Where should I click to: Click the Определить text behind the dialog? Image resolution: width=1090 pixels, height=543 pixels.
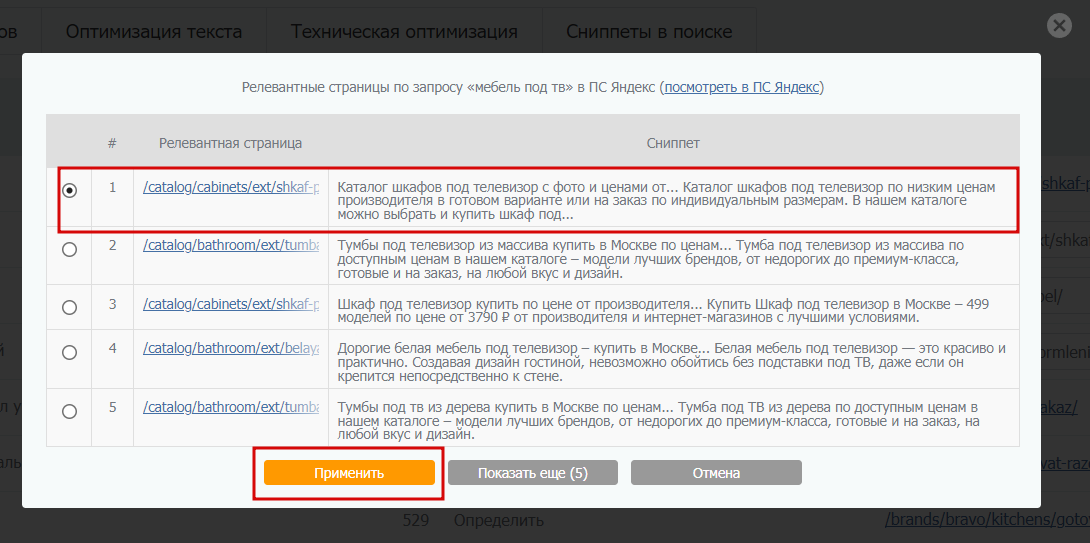499,520
